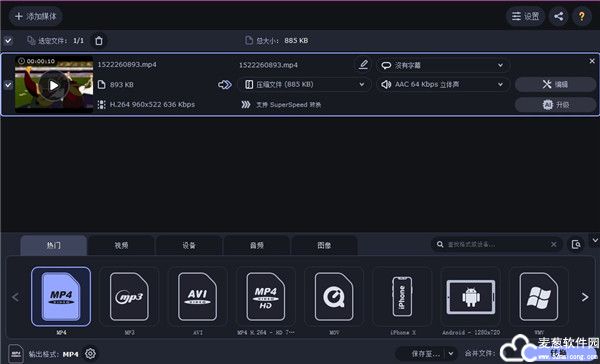Switch to the Video tab
600x364 pixels.
(121, 245)
